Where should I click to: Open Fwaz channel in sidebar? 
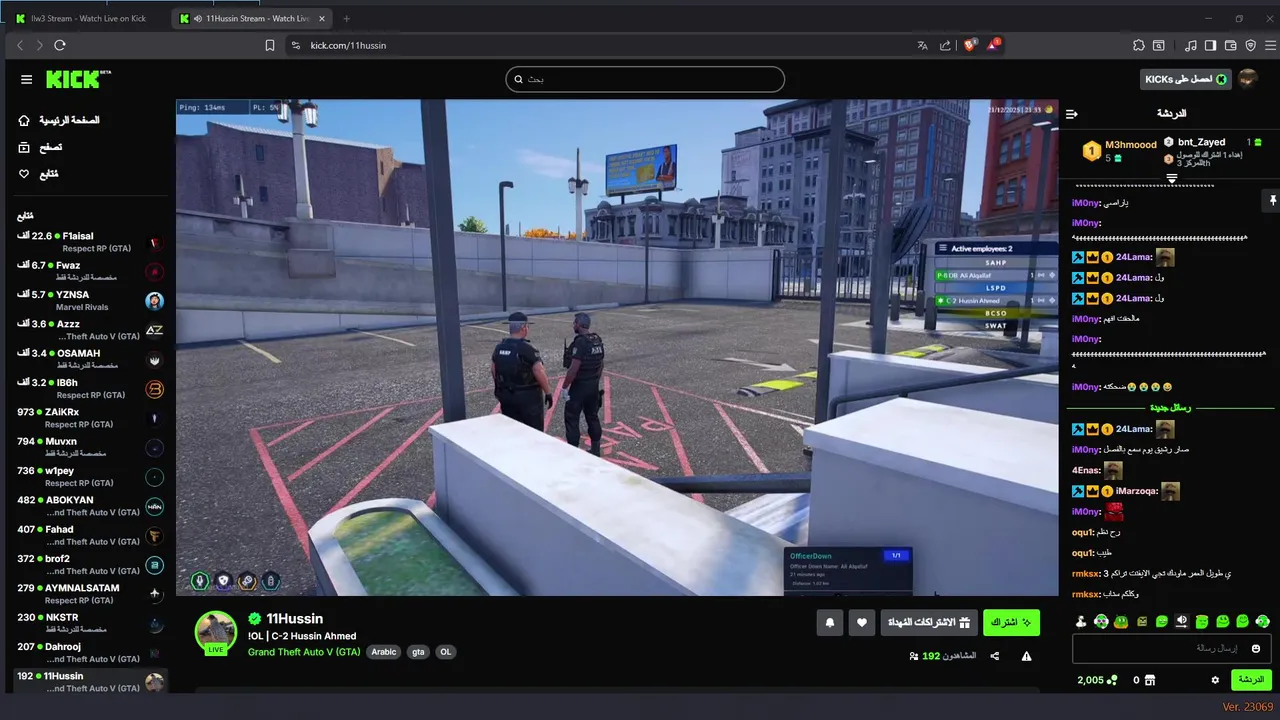90,271
